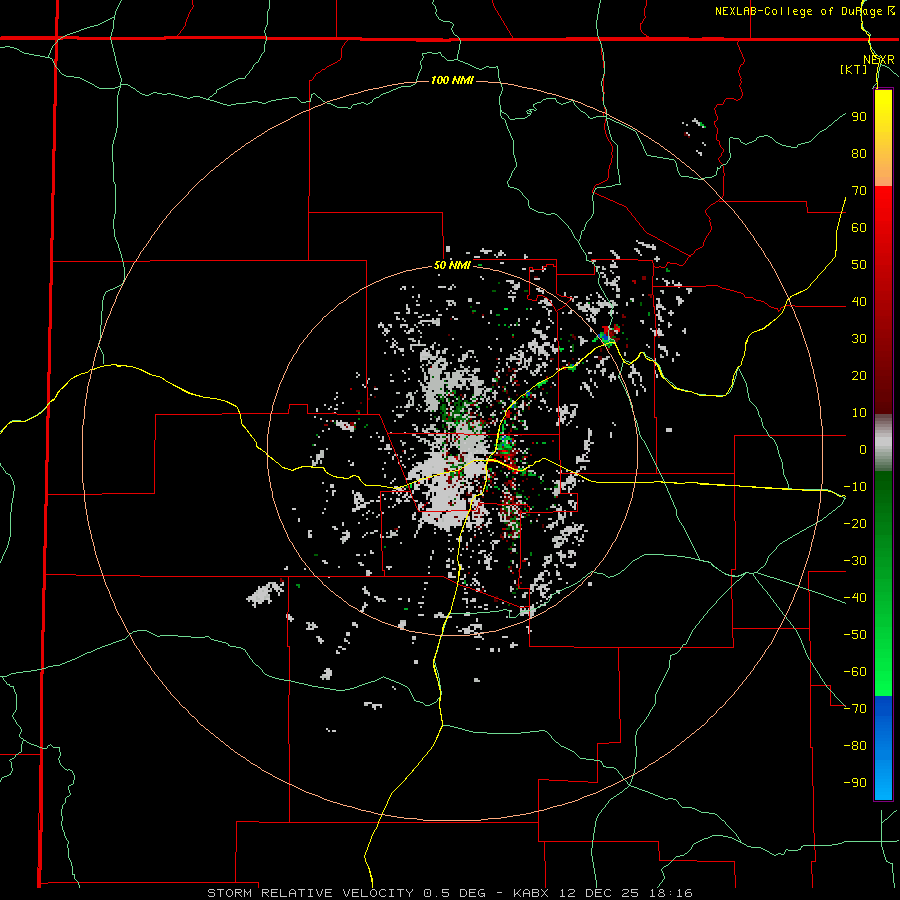Viewport: 900px width, 900px height.
Task: Click the 50 NMI range ring label
Action: click(452, 265)
